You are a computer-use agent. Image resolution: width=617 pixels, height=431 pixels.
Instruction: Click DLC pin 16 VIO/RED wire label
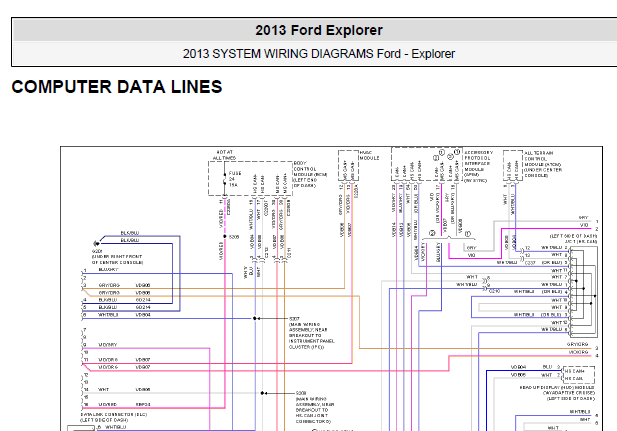tap(124, 405)
